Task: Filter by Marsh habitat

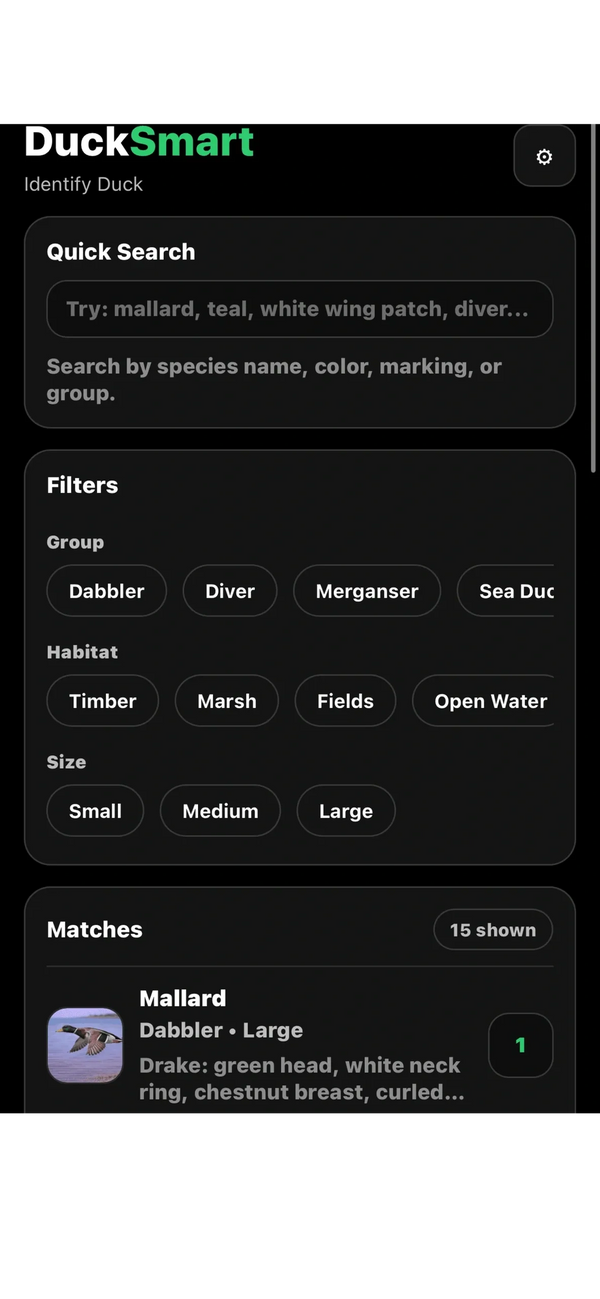Action: coord(227,701)
